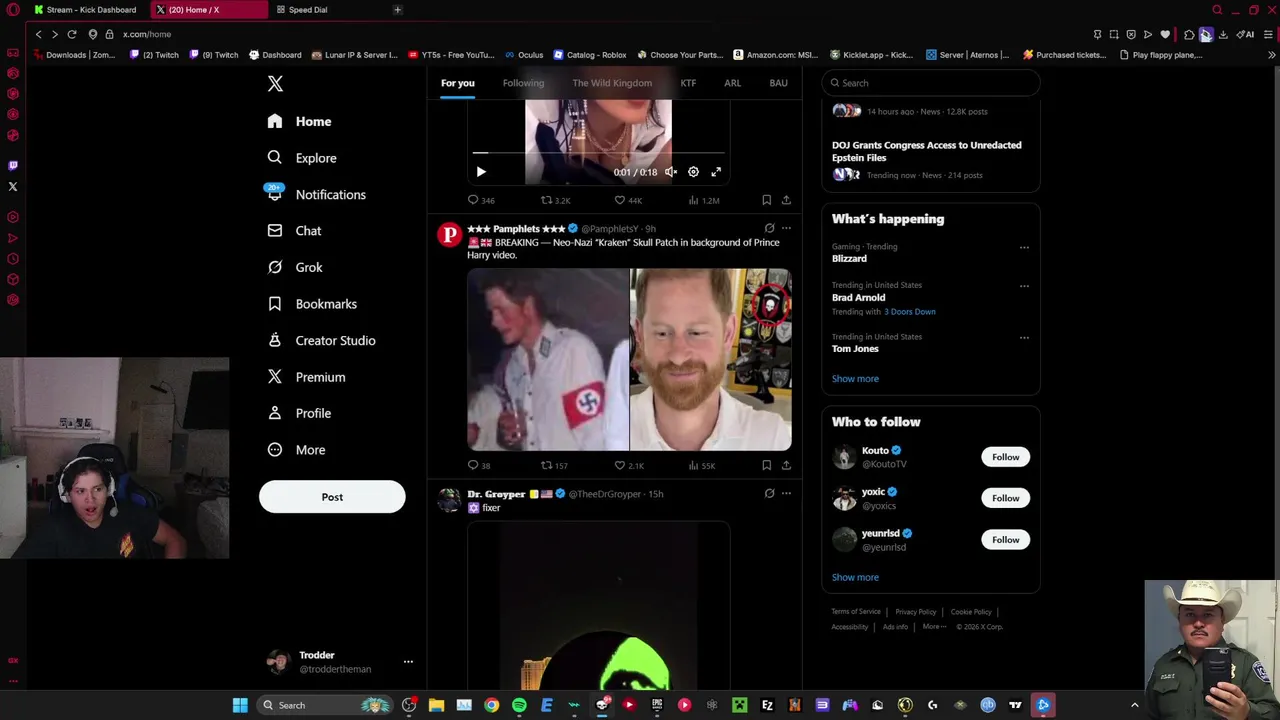Switch to the KTF tab
Image resolution: width=1280 pixels, height=720 pixels.
pos(688,83)
